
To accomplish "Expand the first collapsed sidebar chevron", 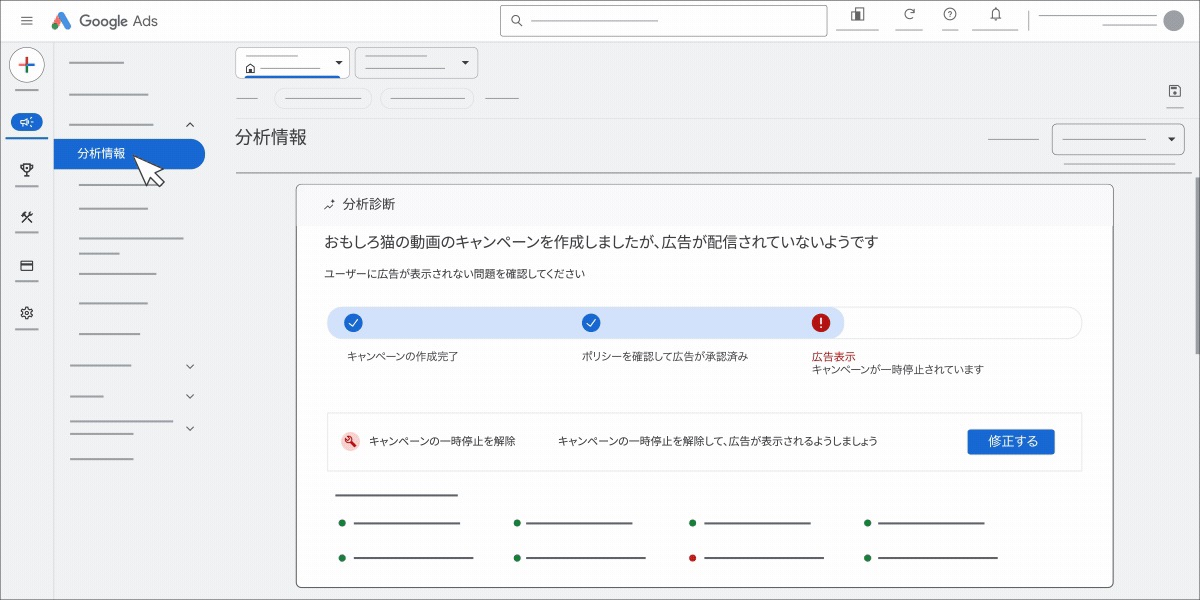I will click(190, 366).
